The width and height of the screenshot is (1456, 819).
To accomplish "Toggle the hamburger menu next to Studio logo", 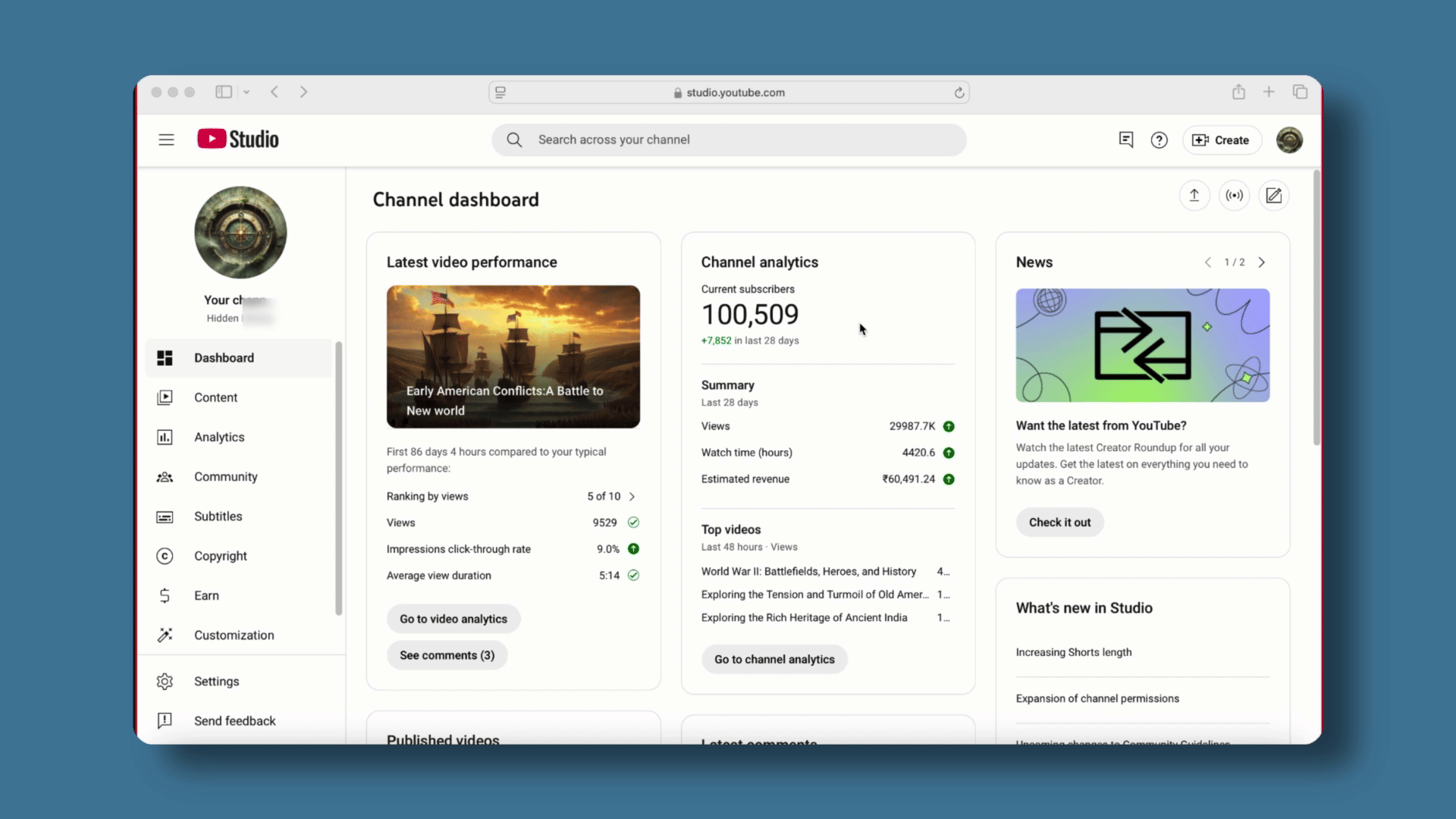I will click(x=166, y=140).
